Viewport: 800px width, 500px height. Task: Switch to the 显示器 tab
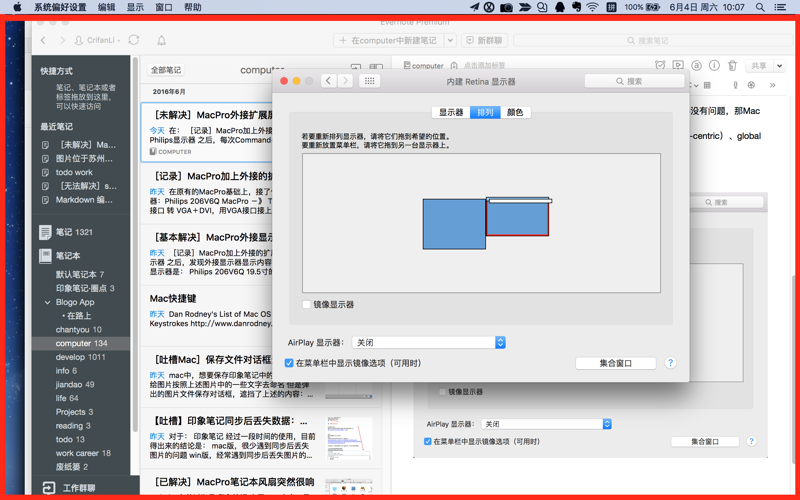451,112
